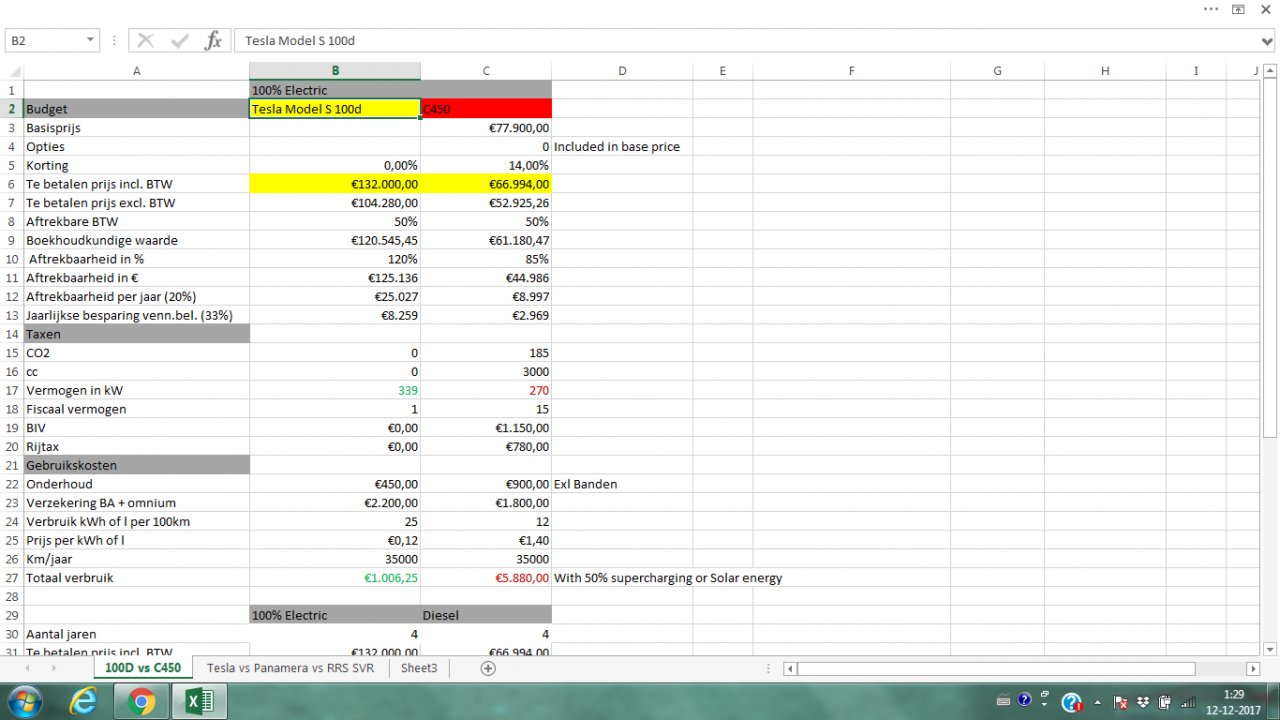
Task: Select column D header
Action: [622, 71]
